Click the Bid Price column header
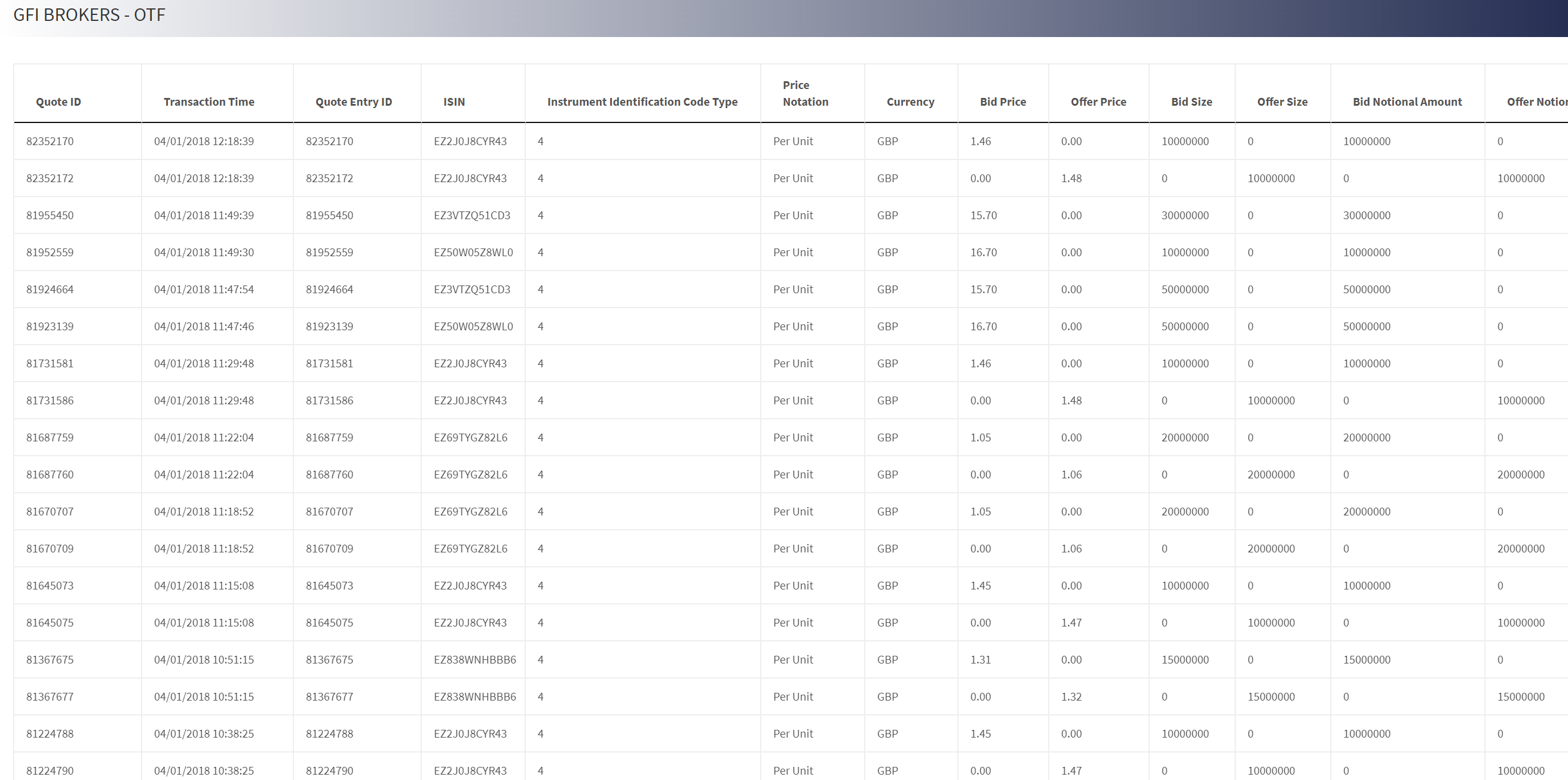Screen dimensions: 1568x780 1003,102
